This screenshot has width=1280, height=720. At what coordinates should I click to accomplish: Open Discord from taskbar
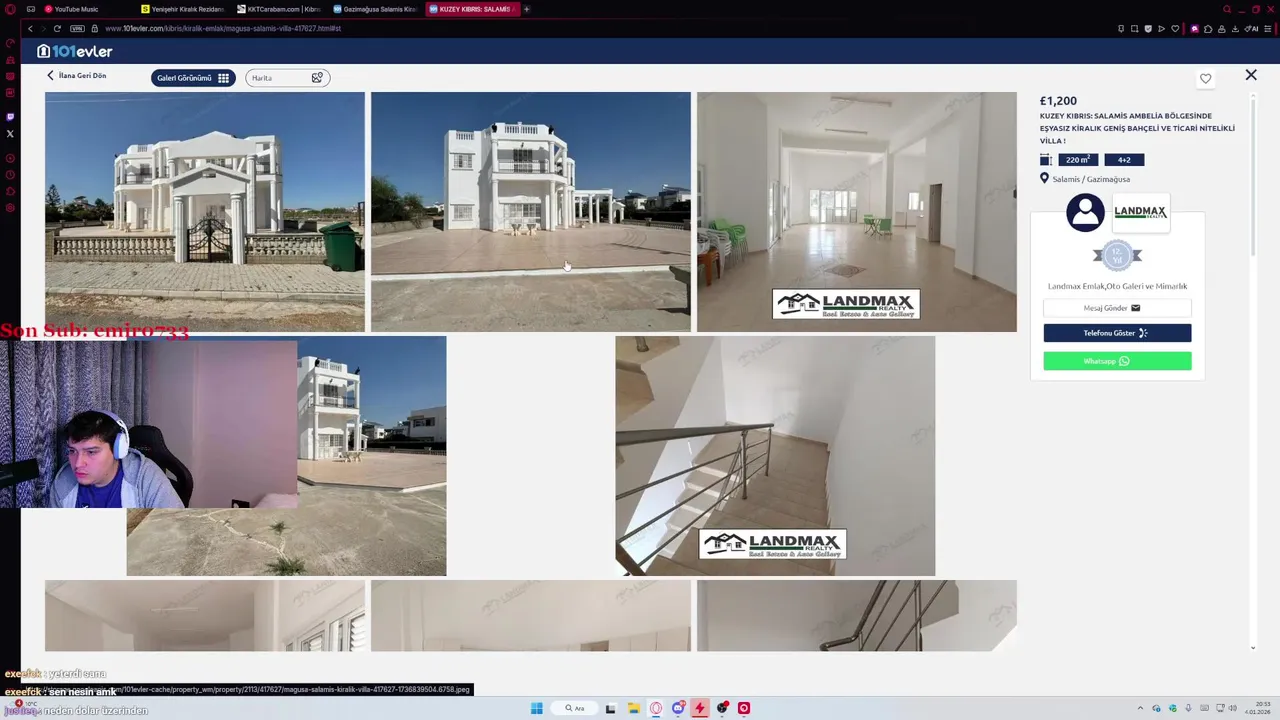coord(678,708)
